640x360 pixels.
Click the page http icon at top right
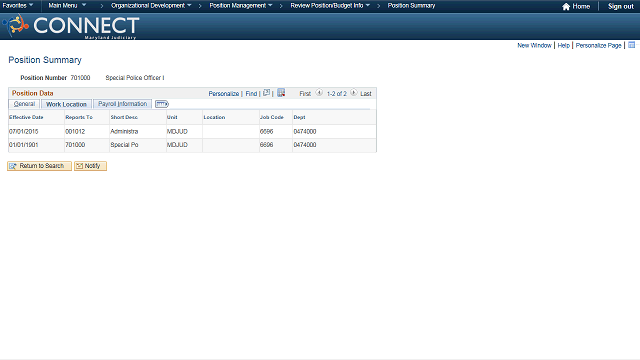[631, 45]
